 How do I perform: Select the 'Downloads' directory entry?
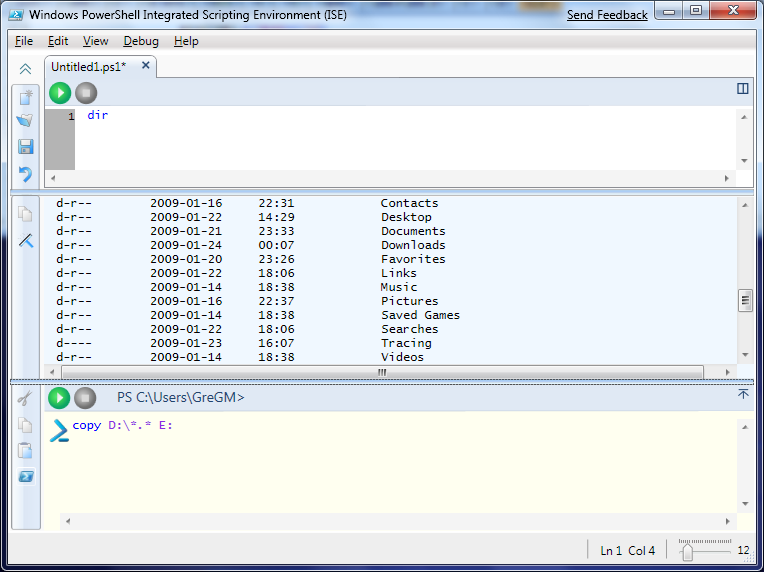coord(413,245)
